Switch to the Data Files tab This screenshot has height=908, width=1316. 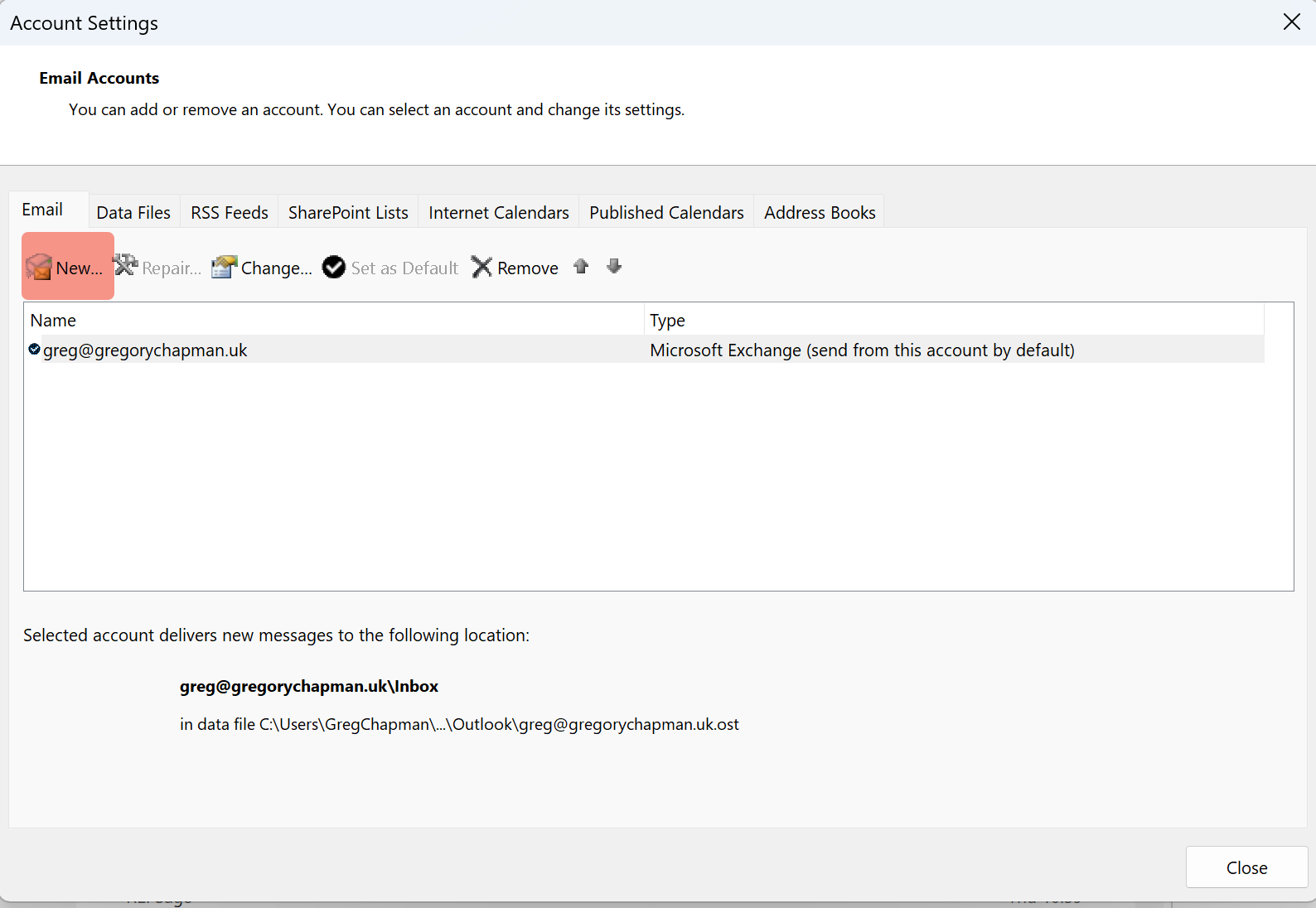(x=133, y=213)
